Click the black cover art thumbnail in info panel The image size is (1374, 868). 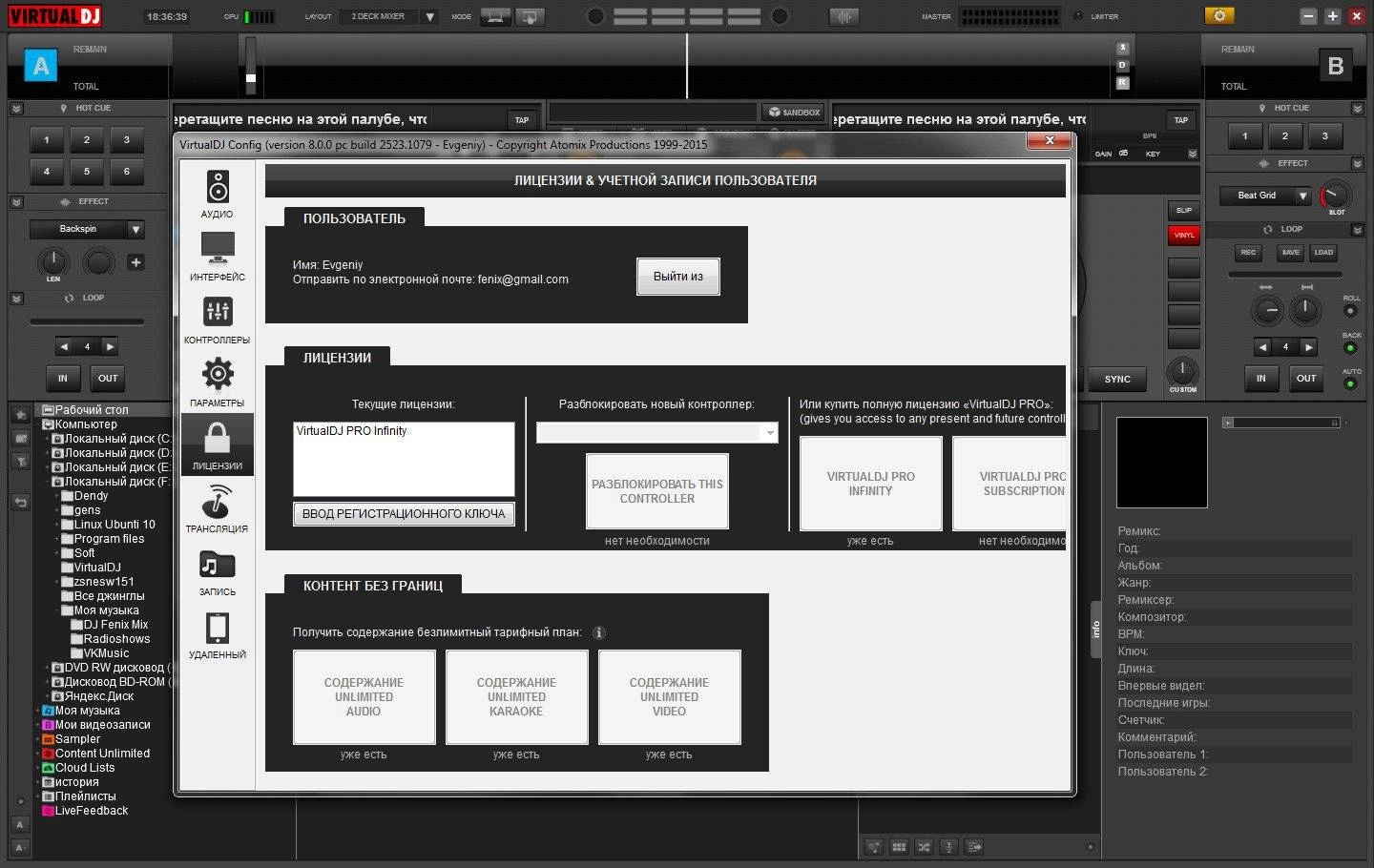point(1162,463)
